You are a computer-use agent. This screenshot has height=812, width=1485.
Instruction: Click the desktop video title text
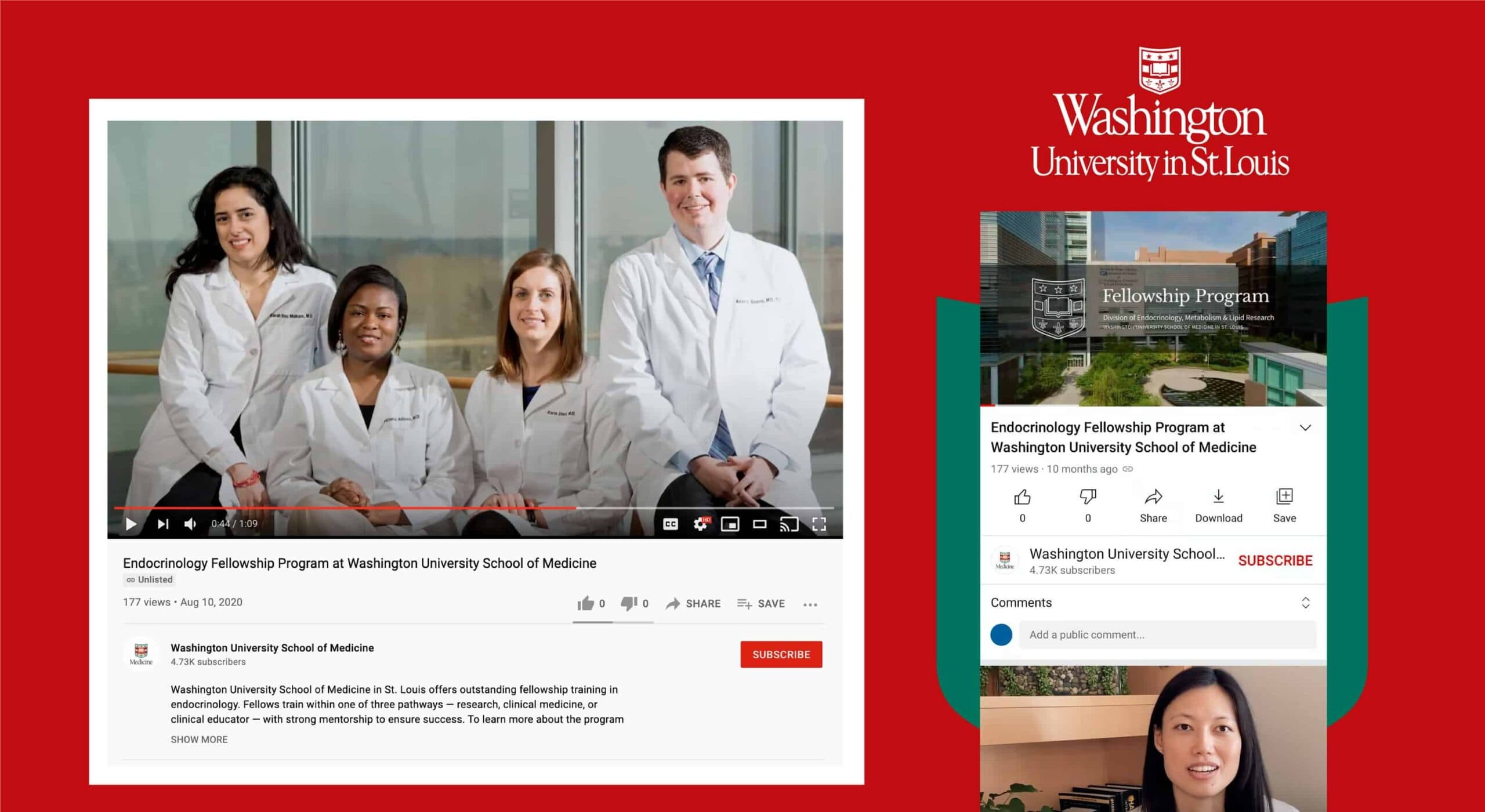pyautogui.click(x=360, y=563)
